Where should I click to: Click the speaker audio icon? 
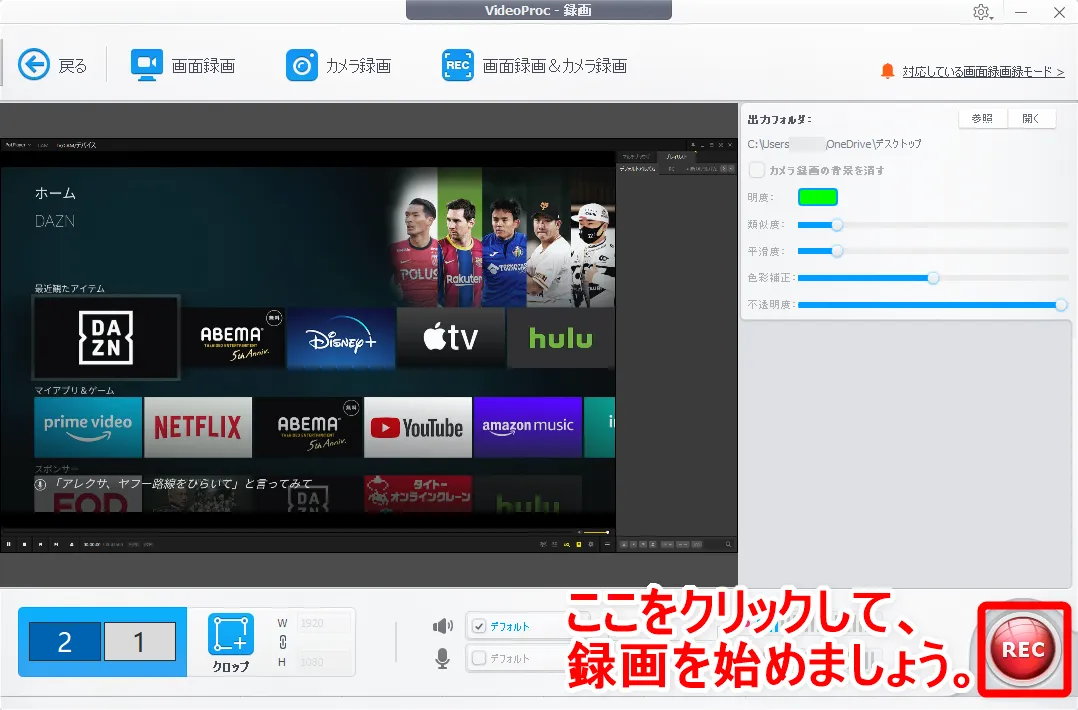tap(443, 625)
